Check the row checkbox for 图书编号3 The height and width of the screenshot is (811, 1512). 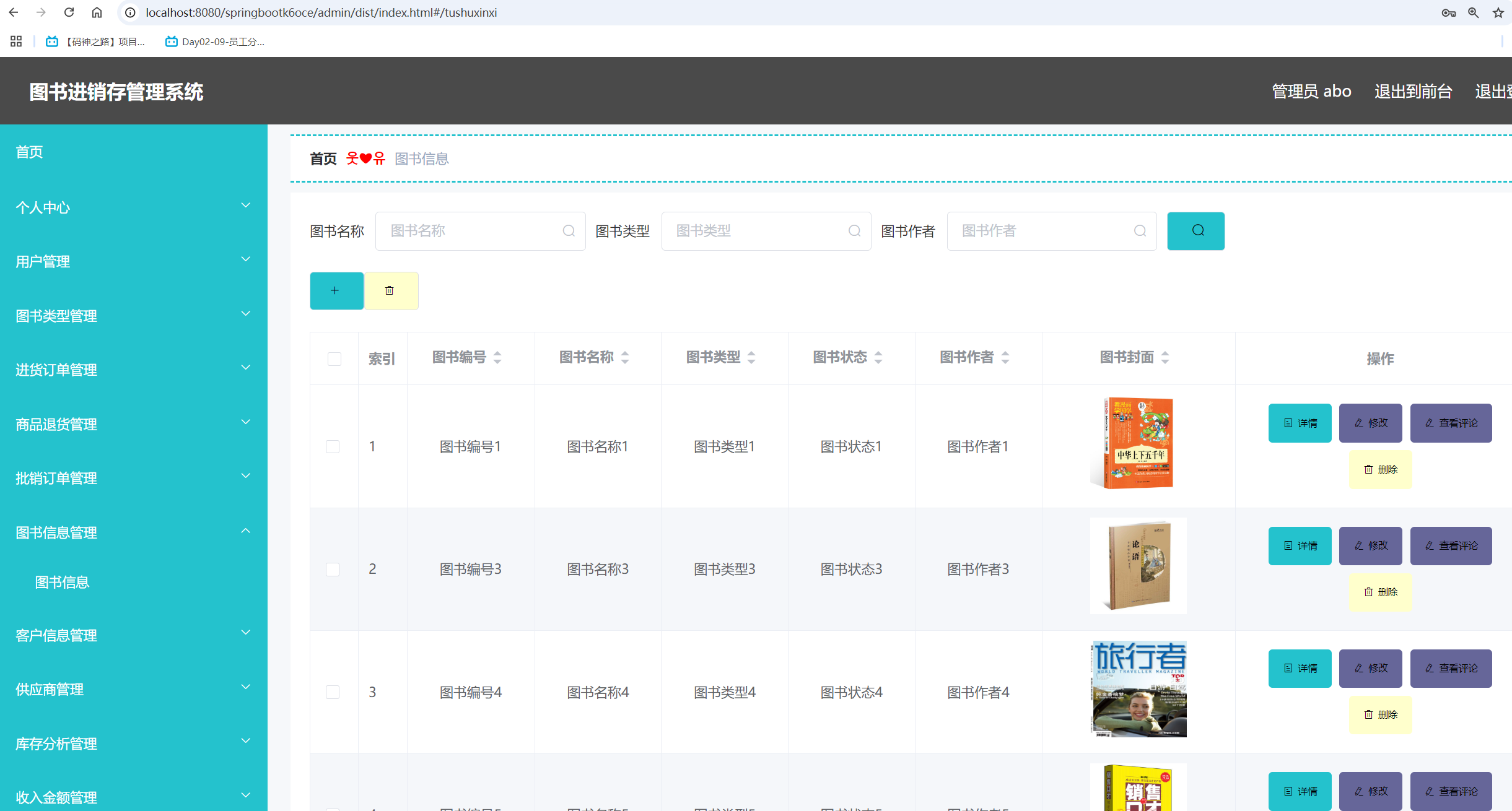click(x=333, y=569)
